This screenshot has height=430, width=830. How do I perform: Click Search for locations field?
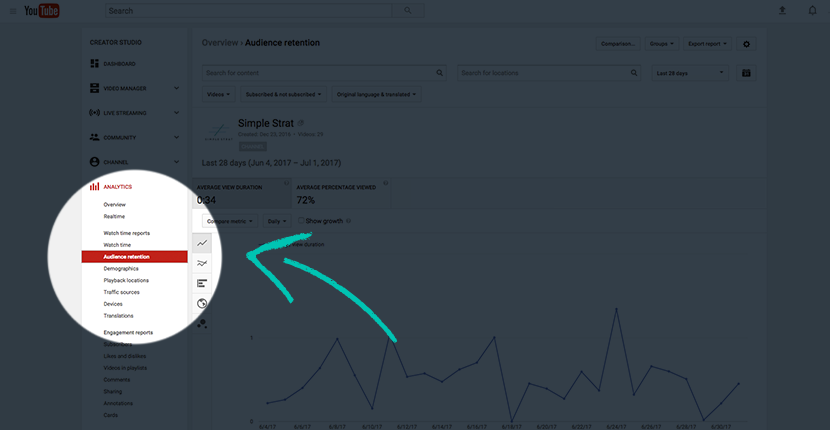[549, 73]
